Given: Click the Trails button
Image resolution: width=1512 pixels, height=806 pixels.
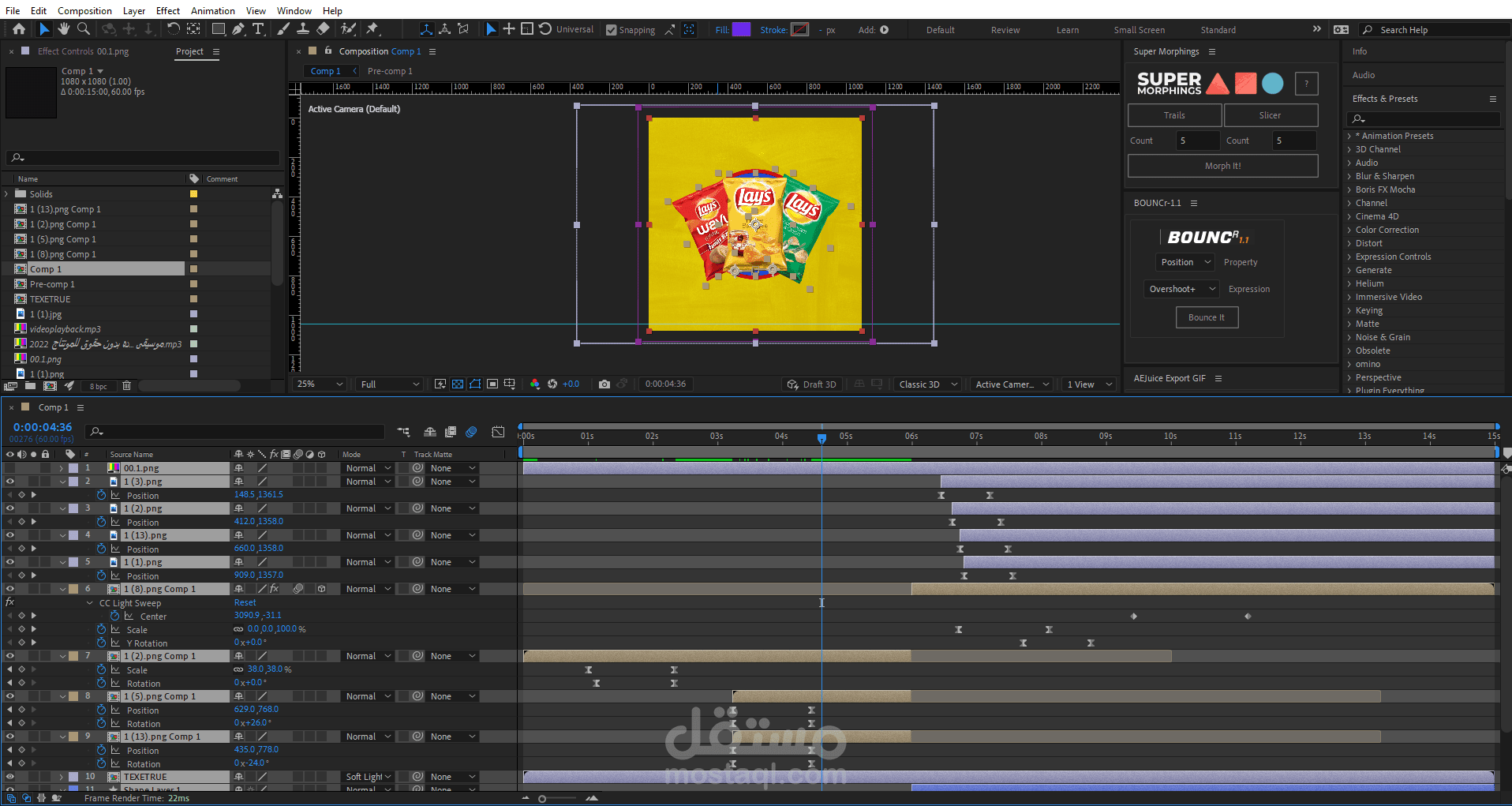Looking at the screenshot, I should tap(1174, 115).
